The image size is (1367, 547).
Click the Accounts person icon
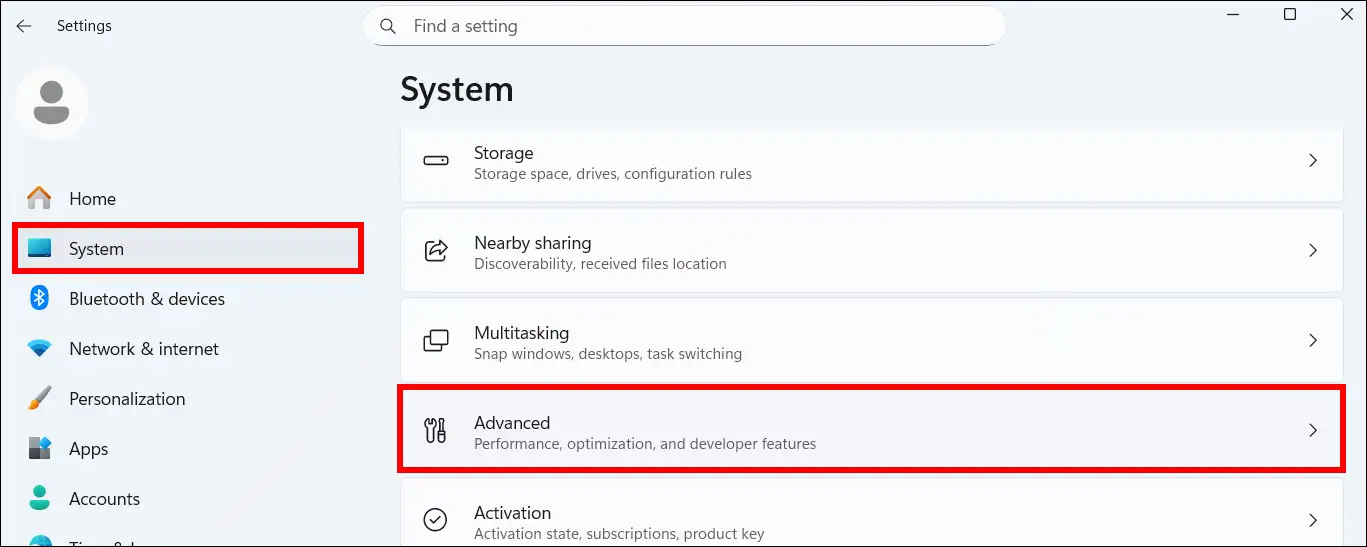coord(39,498)
